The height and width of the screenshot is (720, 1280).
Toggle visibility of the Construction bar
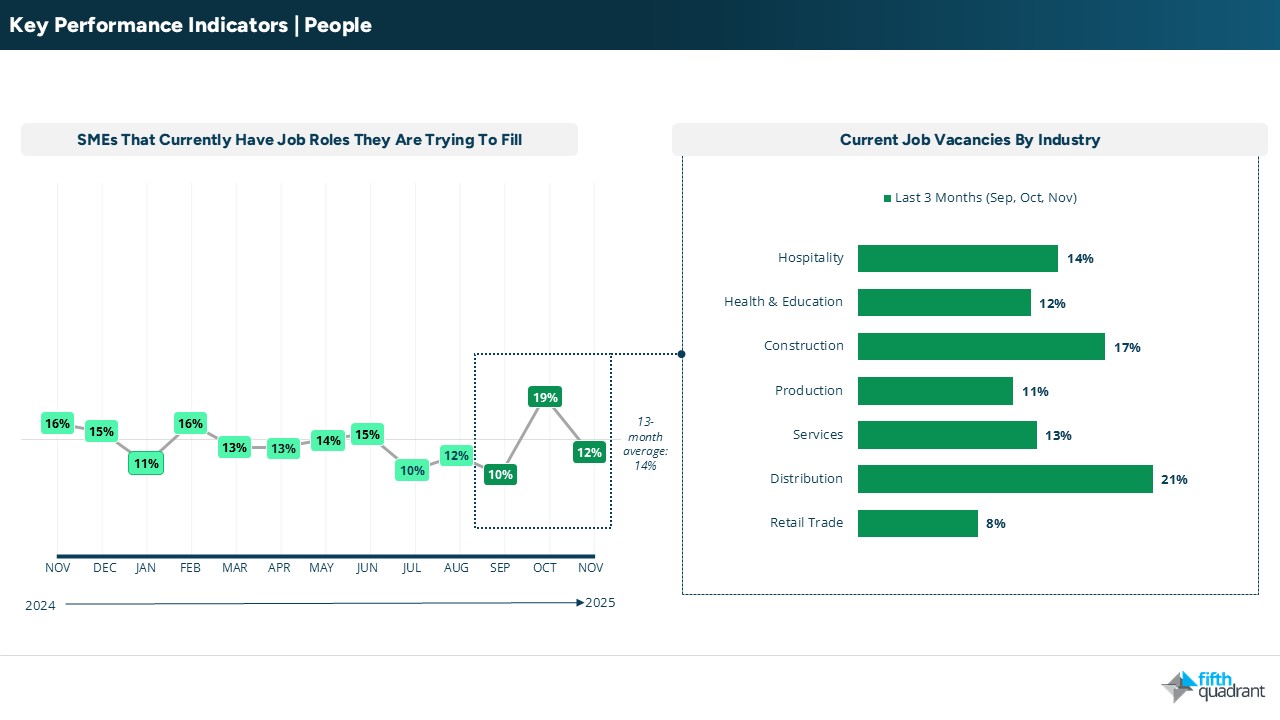click(x=980, y=347)
